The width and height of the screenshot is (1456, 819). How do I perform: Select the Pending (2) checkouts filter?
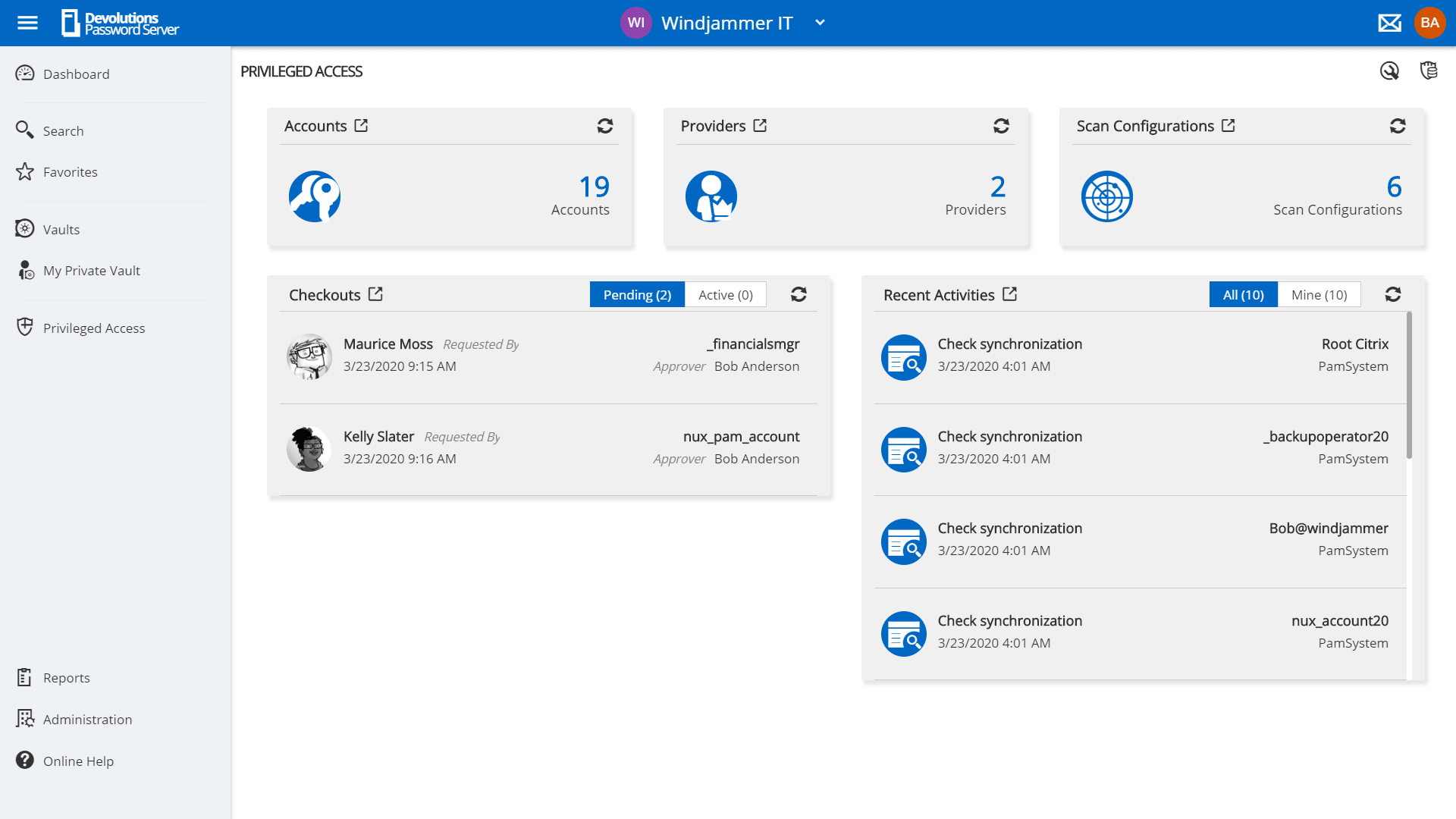click(637, 294)
